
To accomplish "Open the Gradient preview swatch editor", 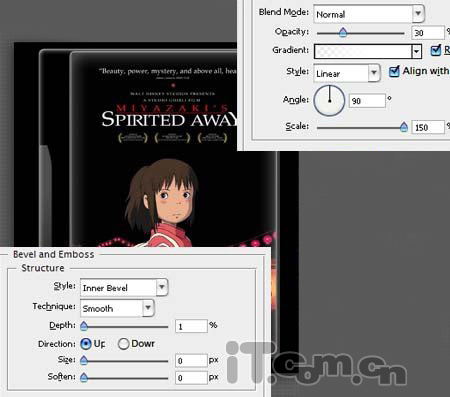I will [x=363, y=51].
